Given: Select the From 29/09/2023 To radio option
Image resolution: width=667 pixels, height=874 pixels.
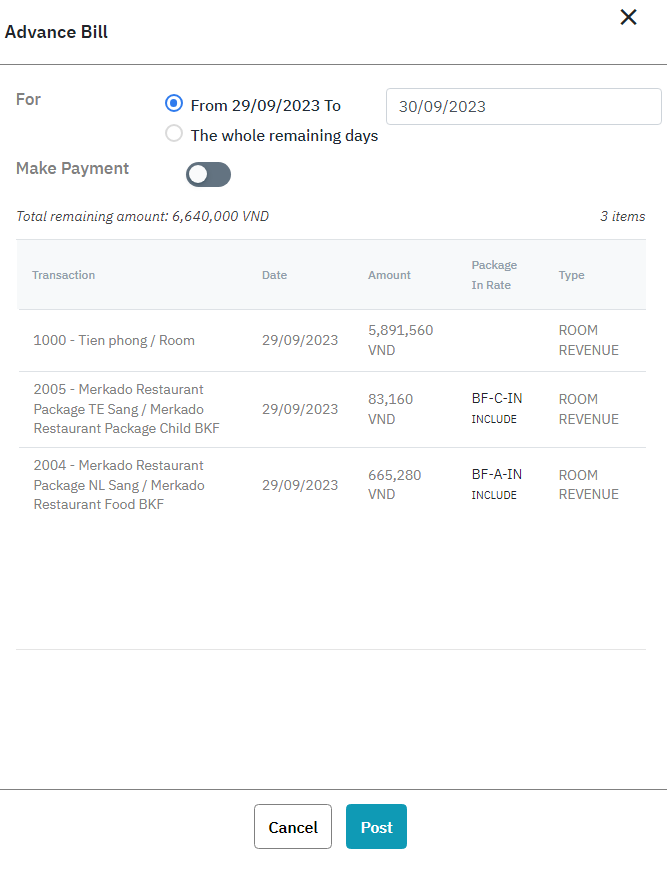Looking at the screenshot, I should click(175, 104).
